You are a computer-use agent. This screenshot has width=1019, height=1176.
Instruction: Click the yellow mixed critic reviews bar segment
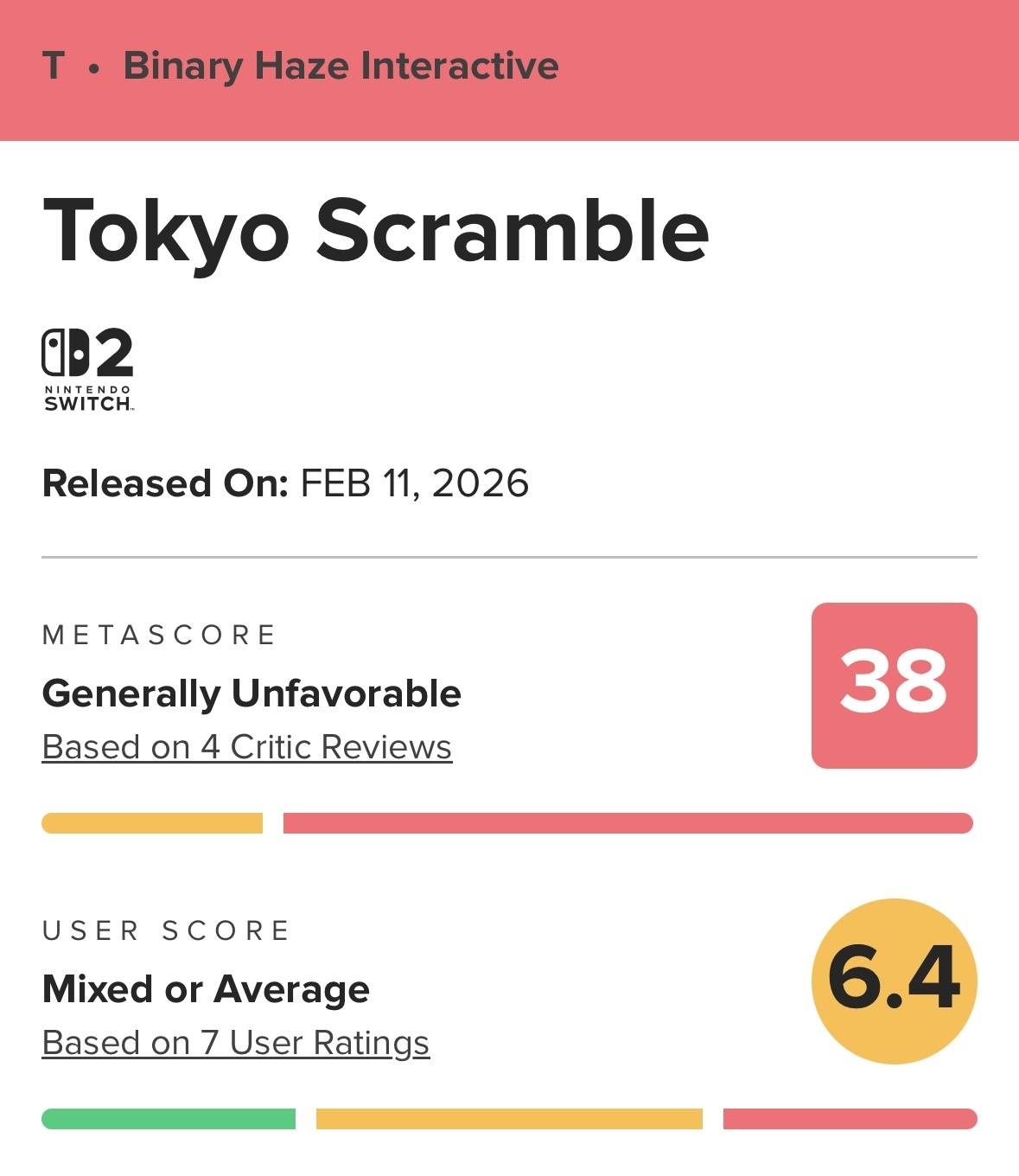pyautogui.click(x=152, y=823)
